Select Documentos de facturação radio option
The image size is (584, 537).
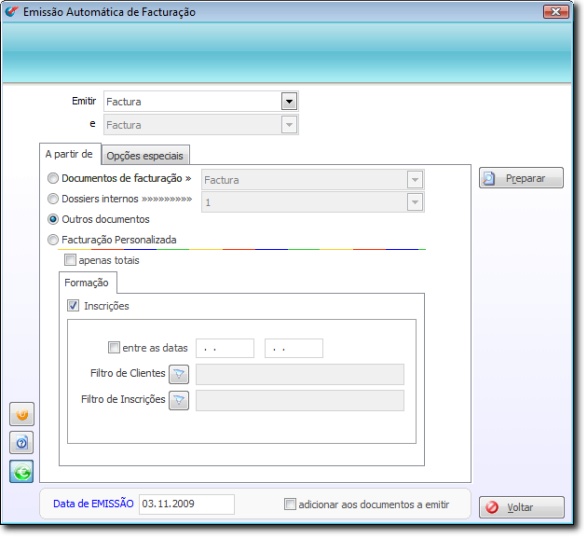click(53, 178)
